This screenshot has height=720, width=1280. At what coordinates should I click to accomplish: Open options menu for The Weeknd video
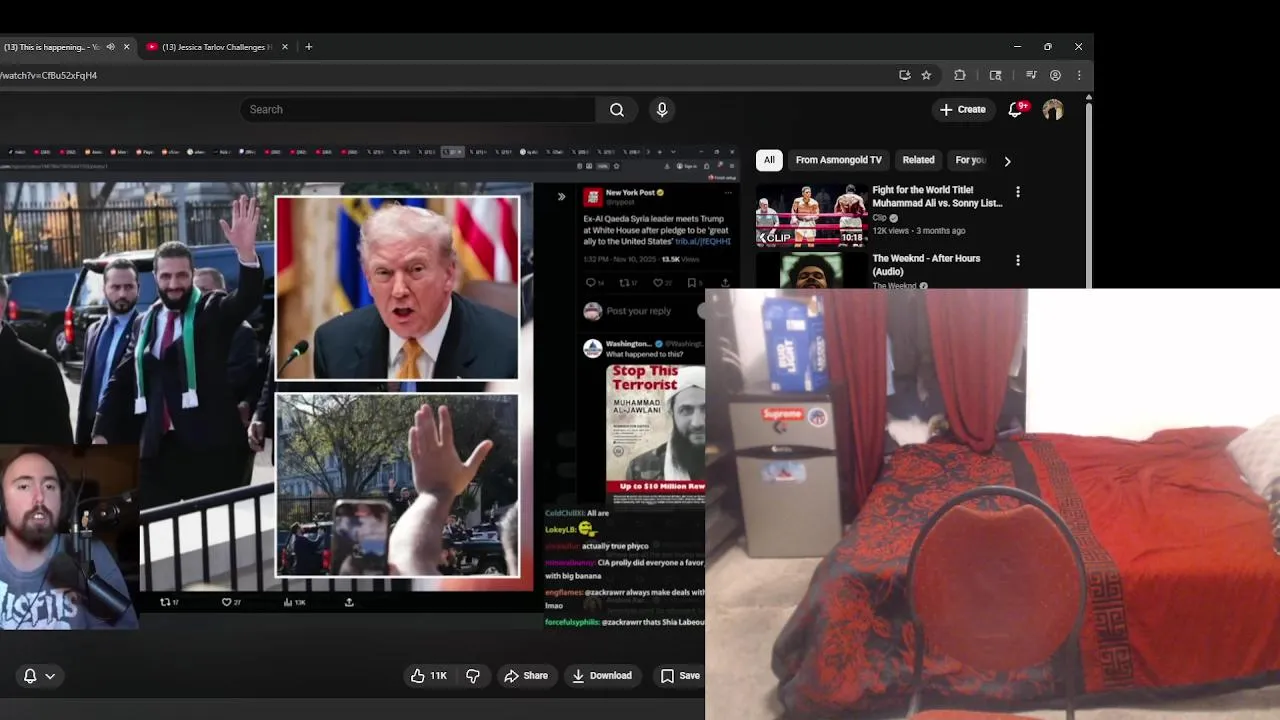tap(1018, 260)
